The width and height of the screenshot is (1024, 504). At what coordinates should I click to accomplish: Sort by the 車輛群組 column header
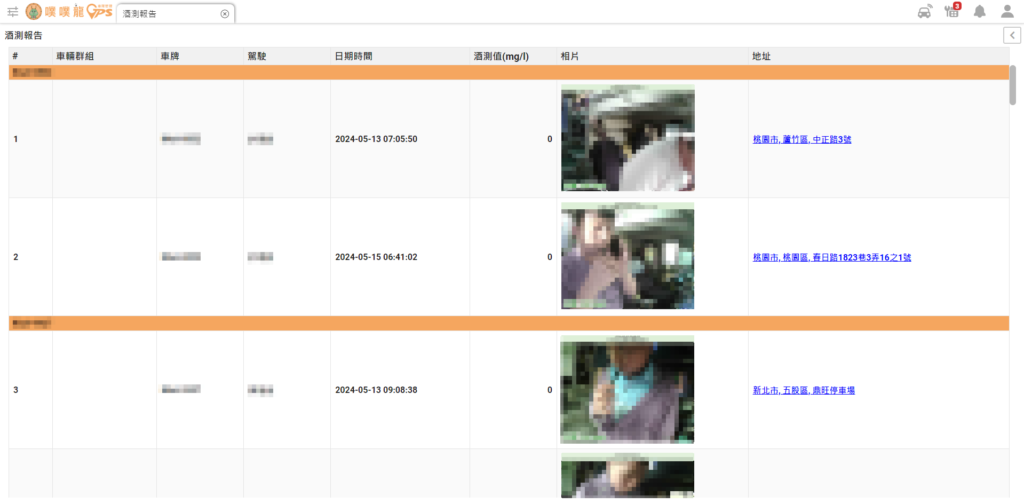click(x=104, y=56)
